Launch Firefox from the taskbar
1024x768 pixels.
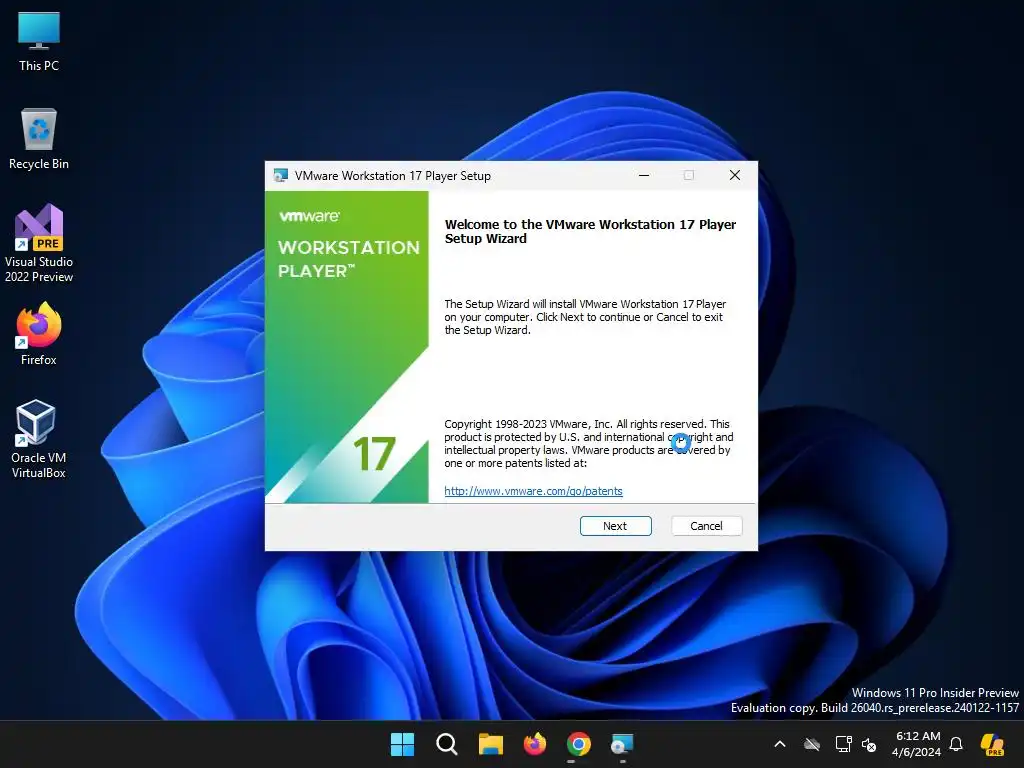click(535, 744)
